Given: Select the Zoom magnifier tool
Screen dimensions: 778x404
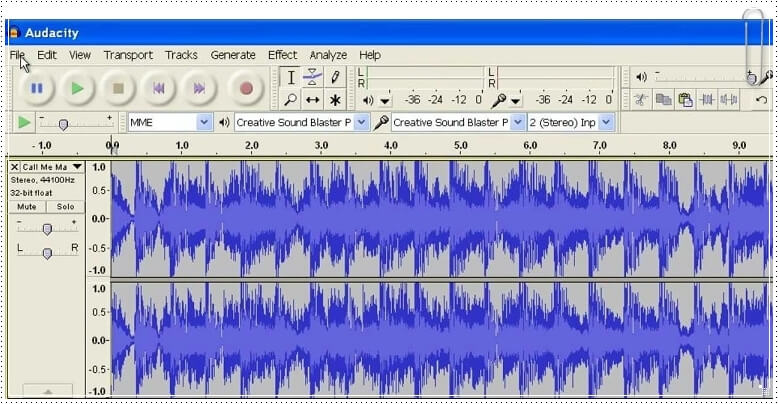Looking at the screenshot, I should pos(291,100).
